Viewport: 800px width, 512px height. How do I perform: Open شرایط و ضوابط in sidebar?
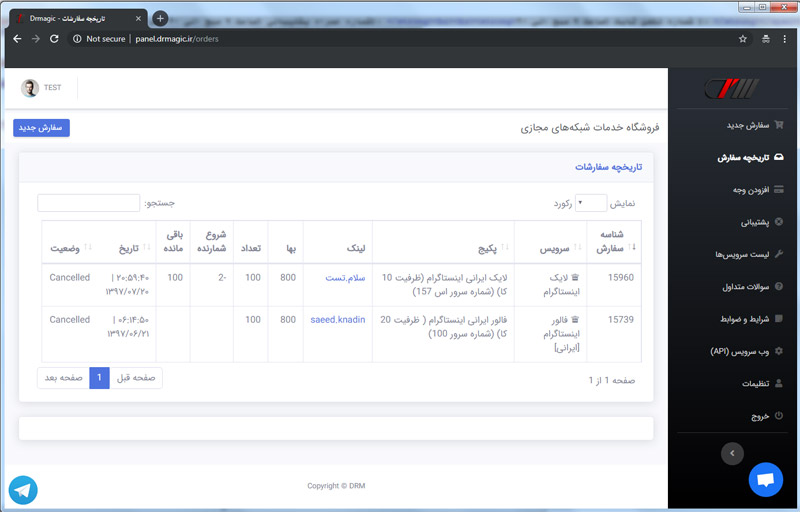[x=752, y=319]
